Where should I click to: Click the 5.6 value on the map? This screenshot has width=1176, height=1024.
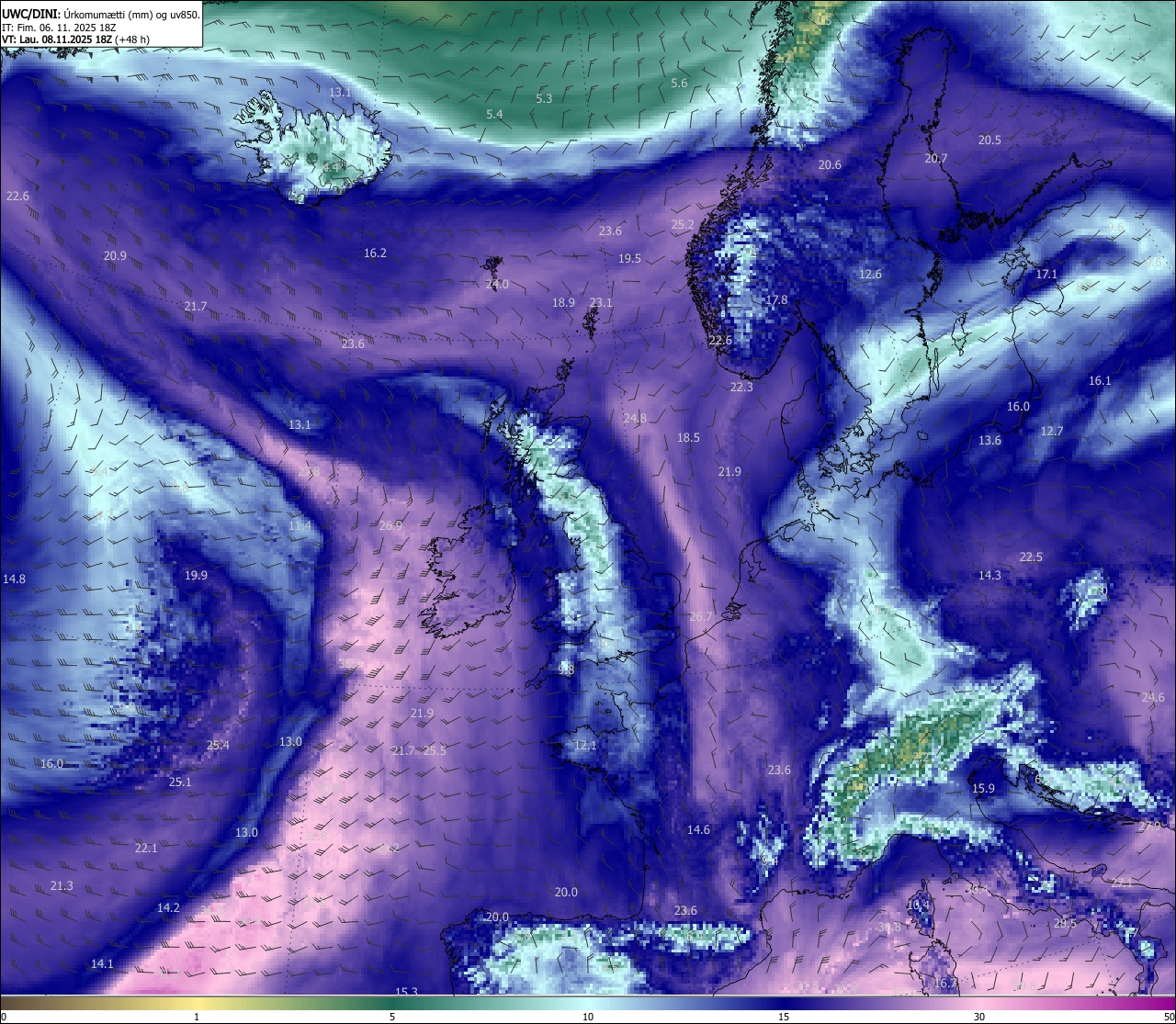[679, 84]
